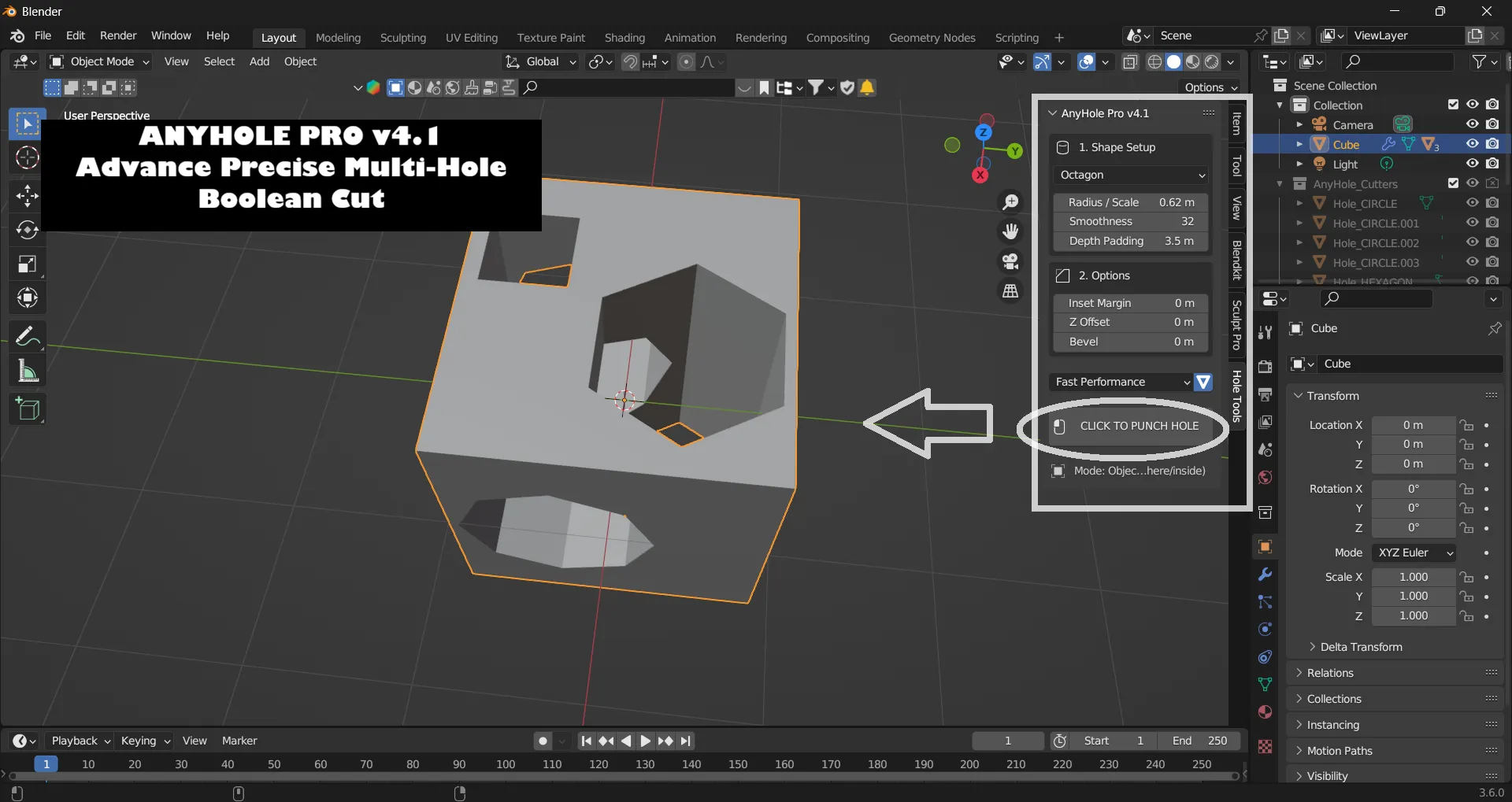Open the Geometry Nodes workspace tab
The width and height of the screenshot is (1512, 802).
(932, 38)
